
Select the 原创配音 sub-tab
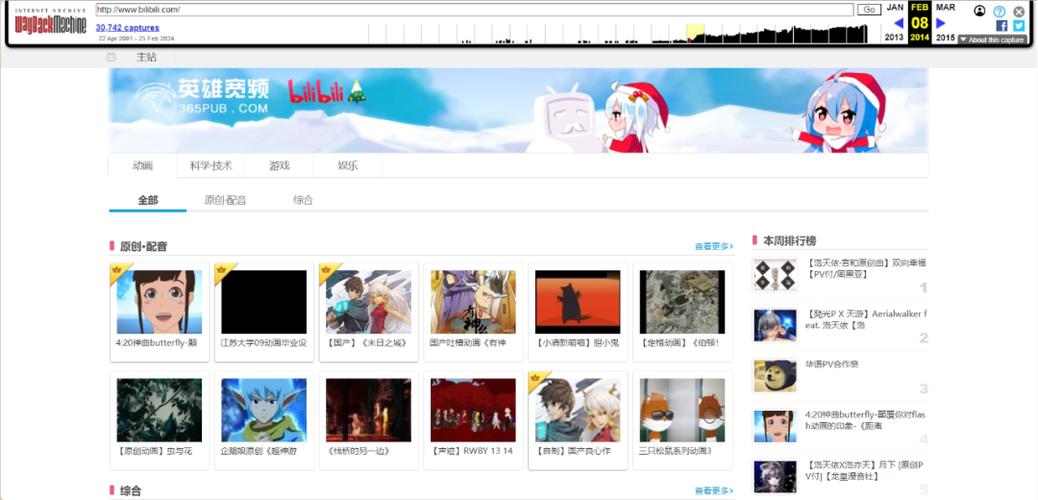(x=225, y=200)
